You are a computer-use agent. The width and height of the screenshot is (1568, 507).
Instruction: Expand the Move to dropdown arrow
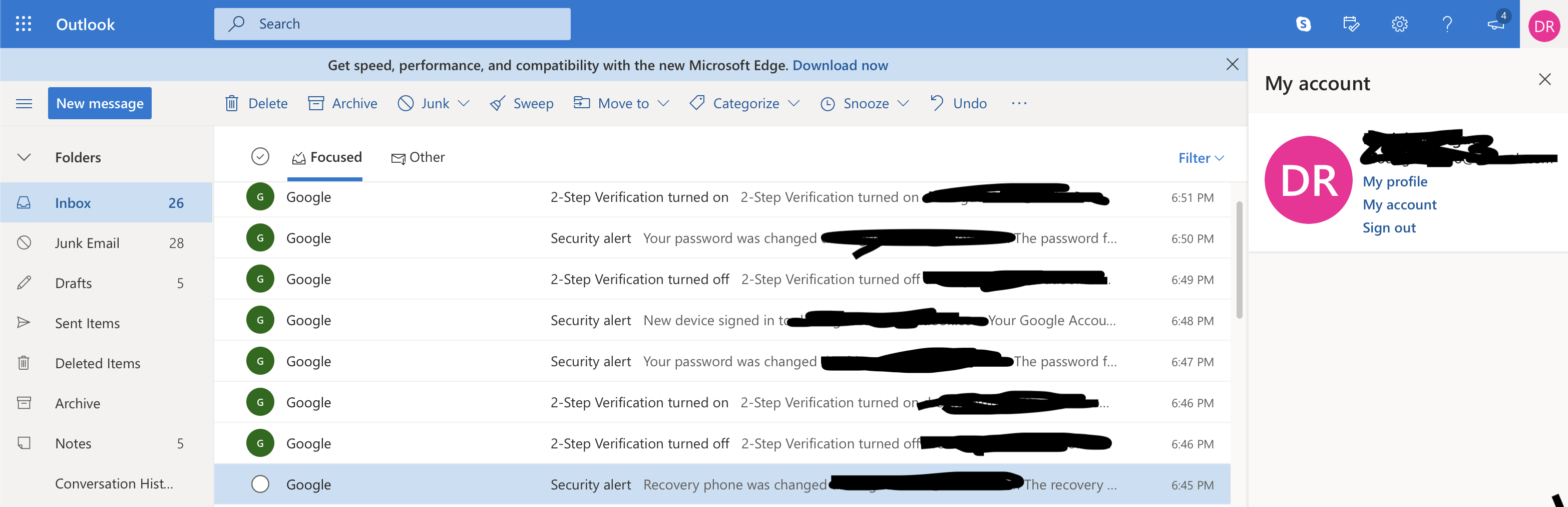(x=665, y=103)
